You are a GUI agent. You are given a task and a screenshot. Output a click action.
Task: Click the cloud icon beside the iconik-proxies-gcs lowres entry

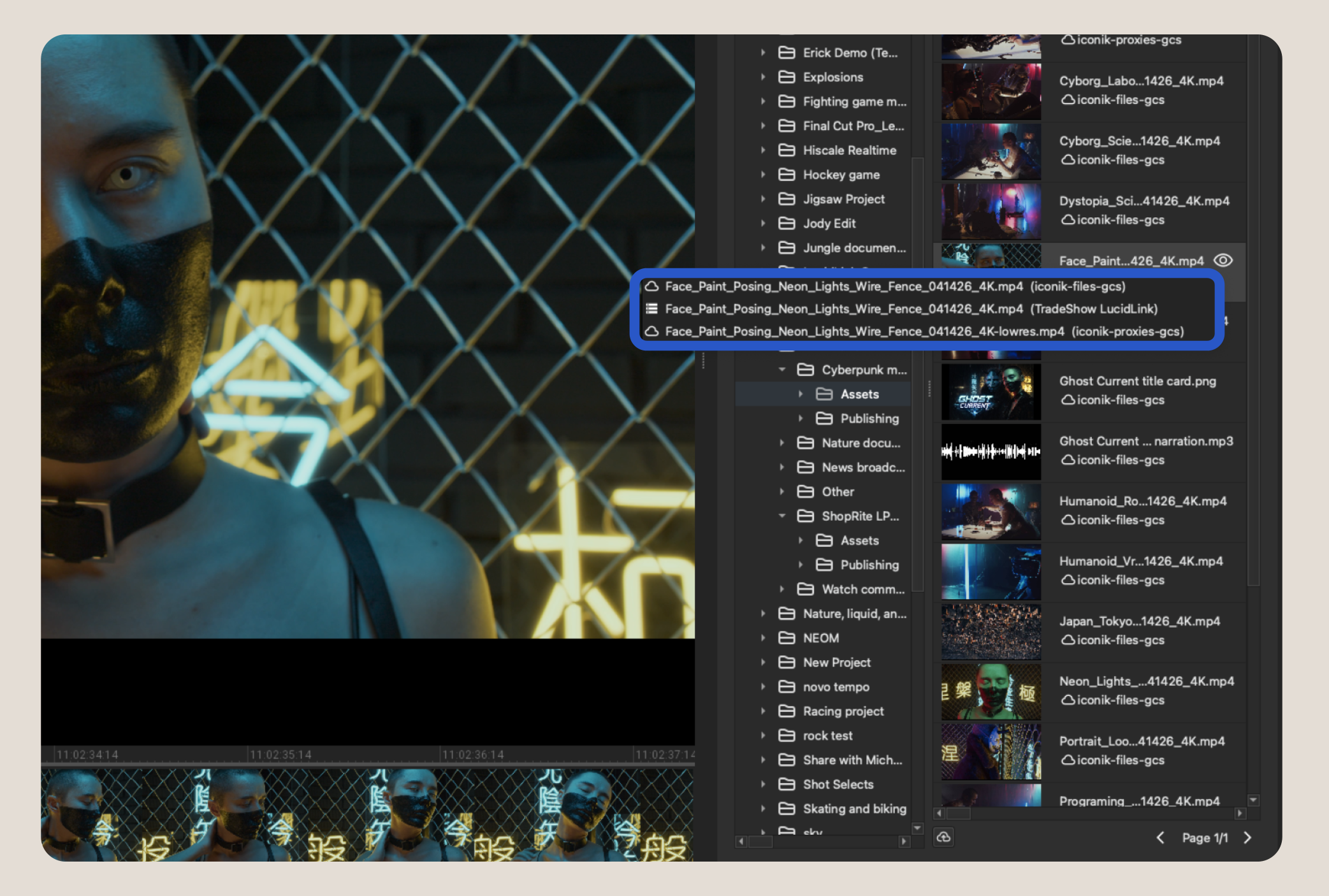(651, 331)
